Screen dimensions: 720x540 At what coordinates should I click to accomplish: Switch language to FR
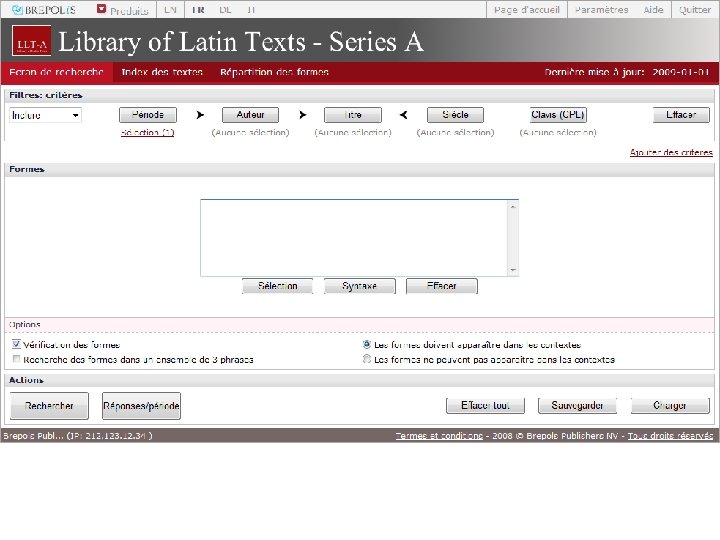[x=198, y=10]
